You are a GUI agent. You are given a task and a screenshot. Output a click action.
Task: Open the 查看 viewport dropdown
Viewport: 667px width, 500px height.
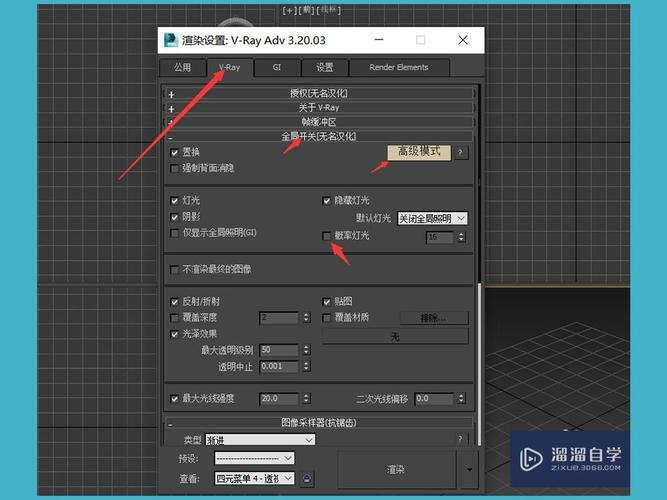click(x=254, y=479)
